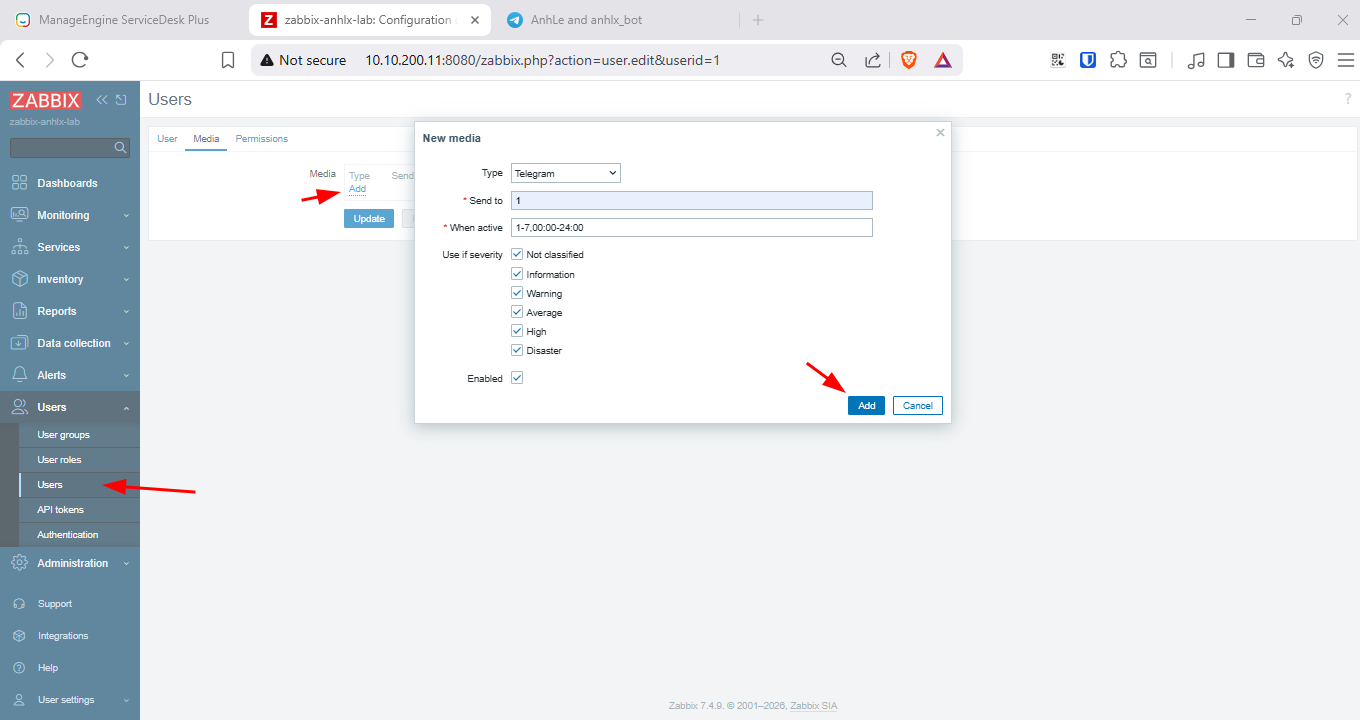The width and height of the screenshot is (1360, 720).
Task: Click the blue Add button in dialog
Action: pyautogui.click(x=866, y=405)
